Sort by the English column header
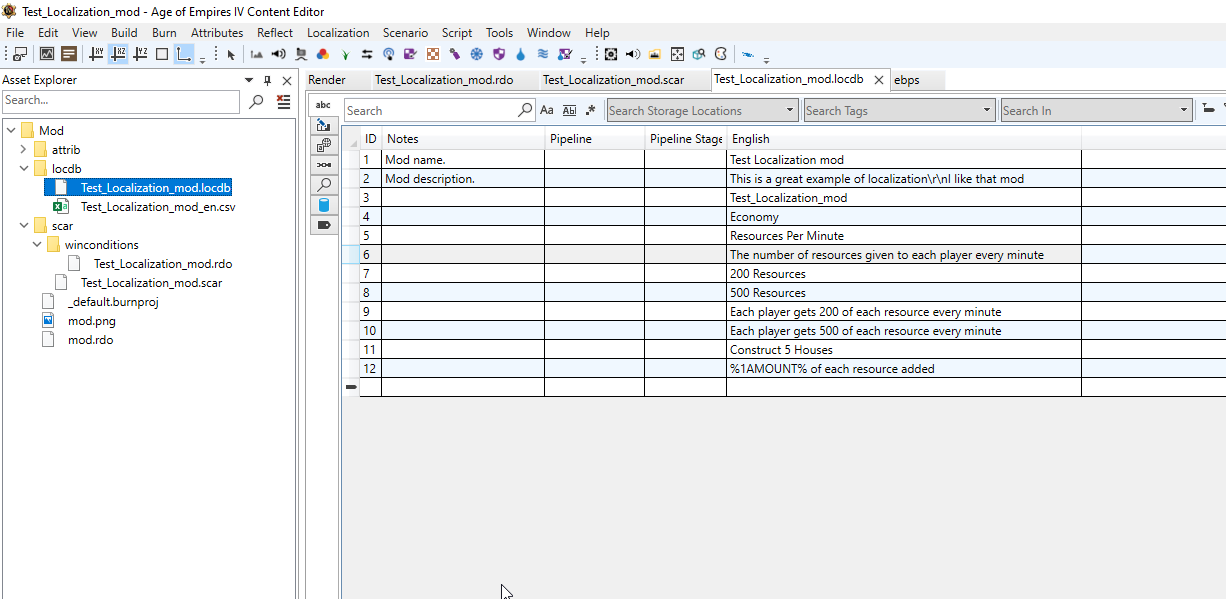 point(904,139)
